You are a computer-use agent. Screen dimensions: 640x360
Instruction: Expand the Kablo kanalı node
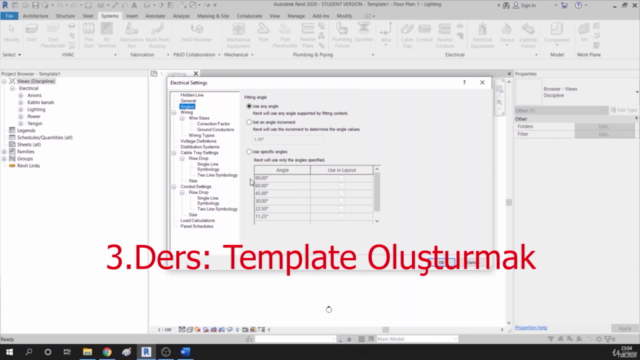[21, 102]
